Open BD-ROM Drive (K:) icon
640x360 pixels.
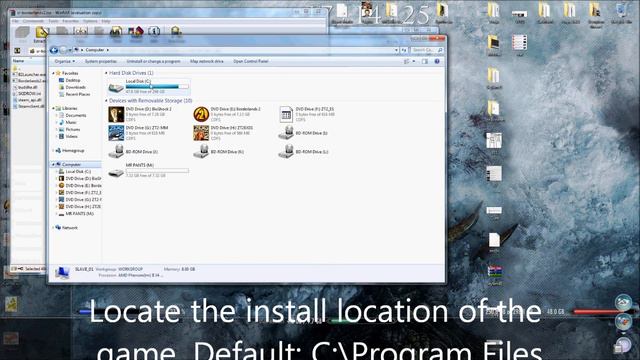click(201, 151)
